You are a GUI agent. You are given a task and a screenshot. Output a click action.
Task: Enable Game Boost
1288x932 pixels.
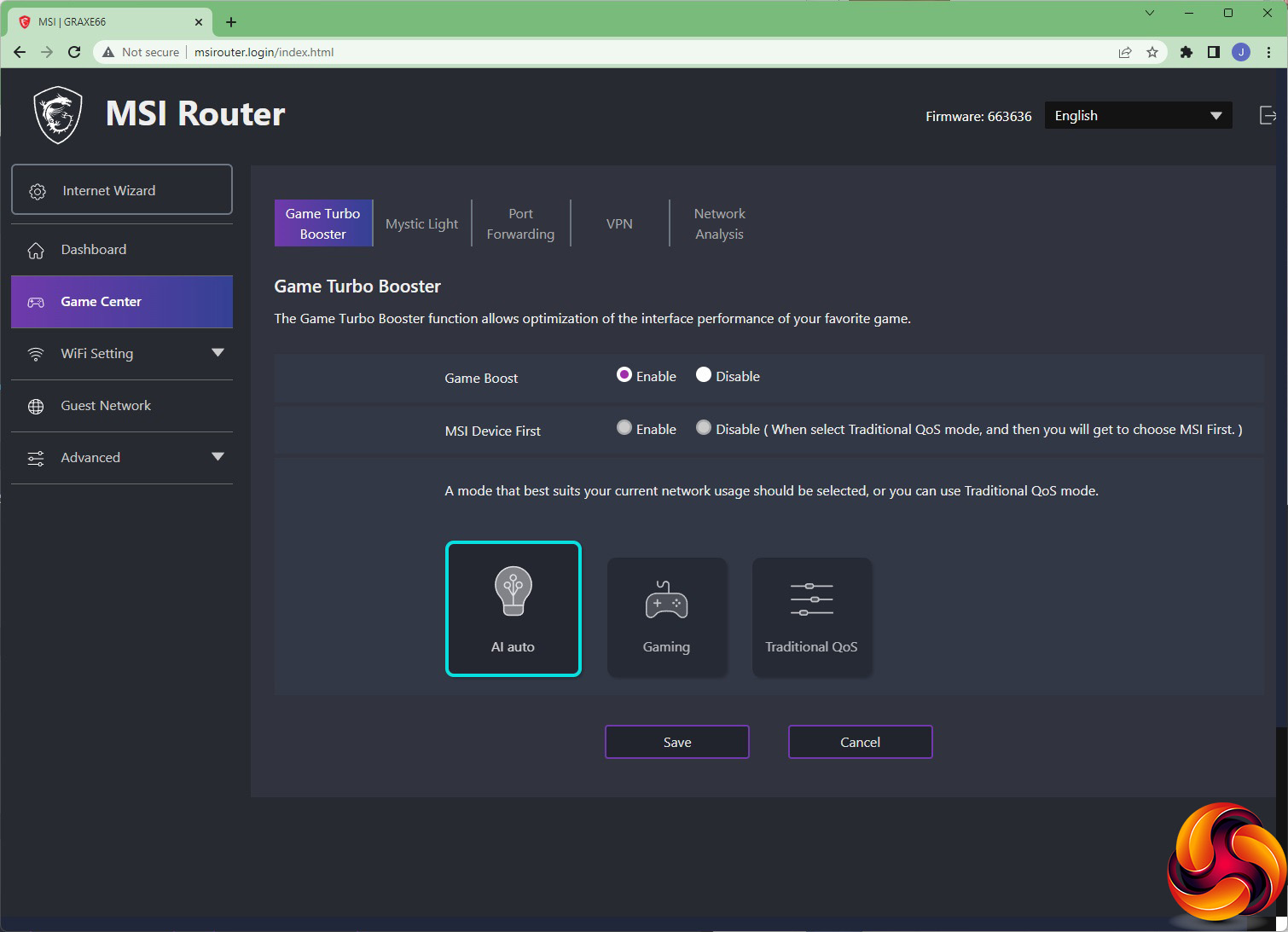[624, 375]
